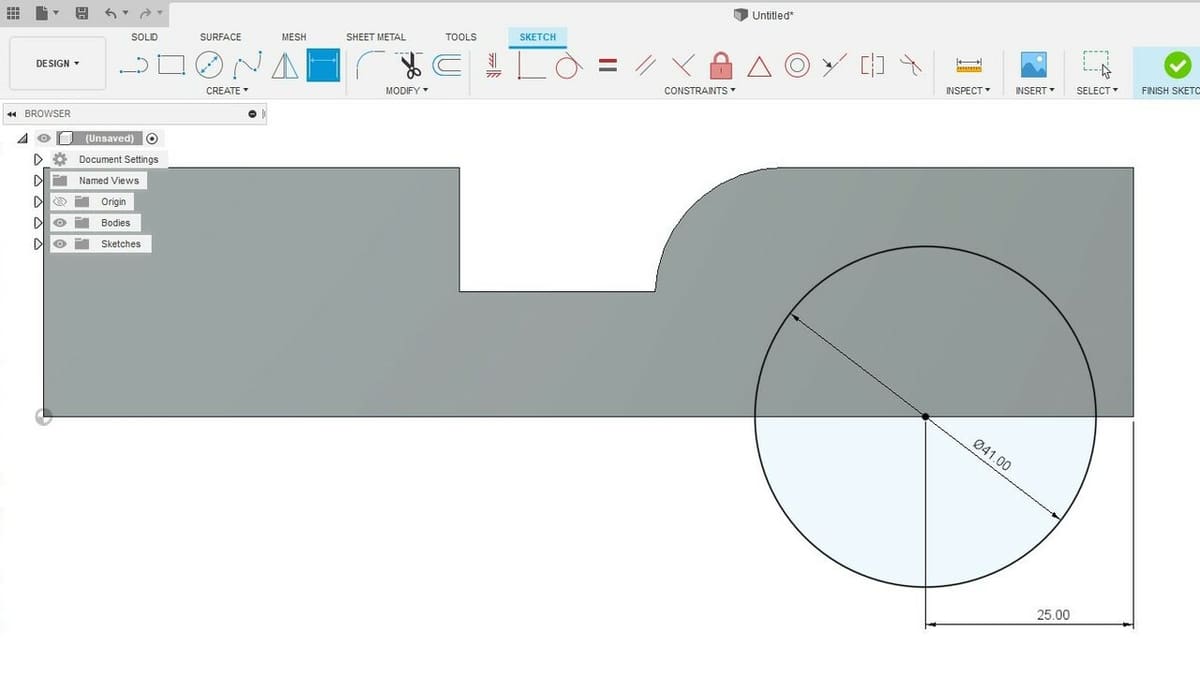
Task: Activate the Unsaved component radio button
Action: 152,139
